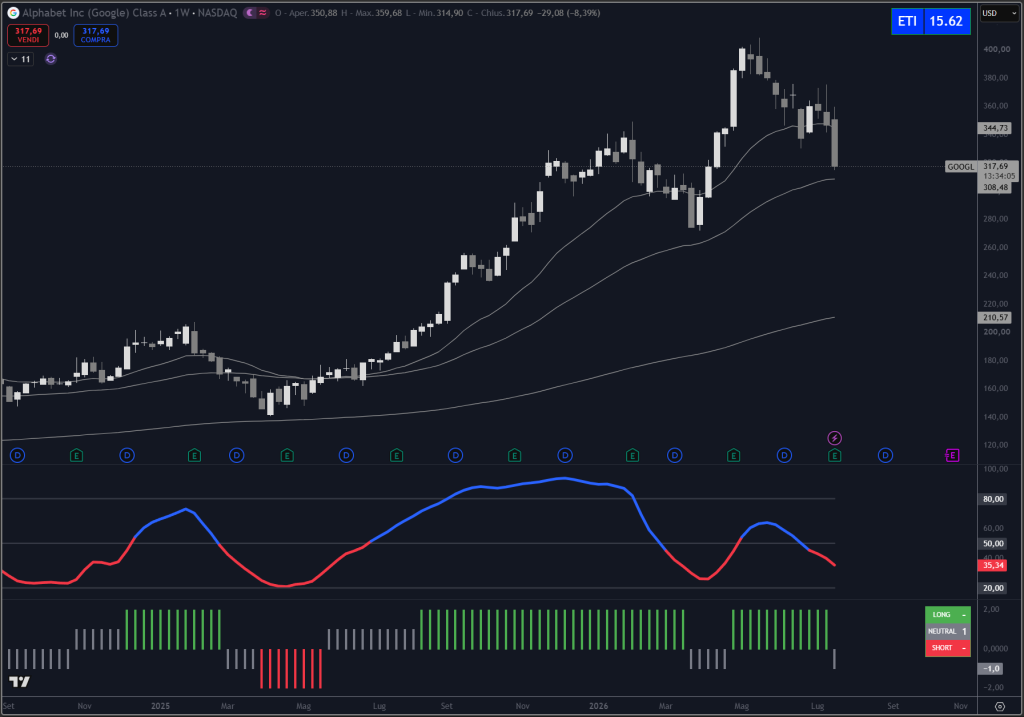The width and height of the screenshot is (1024, 717).
Task: Click the 13:34:05 bar countdown timer
Action: tap(999, 176)
